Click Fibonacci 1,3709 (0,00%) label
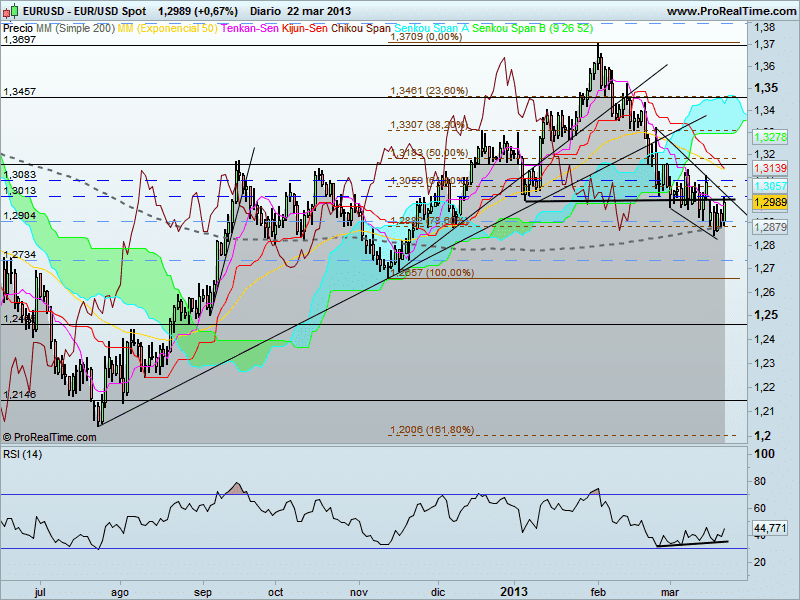 pos(426,37)
